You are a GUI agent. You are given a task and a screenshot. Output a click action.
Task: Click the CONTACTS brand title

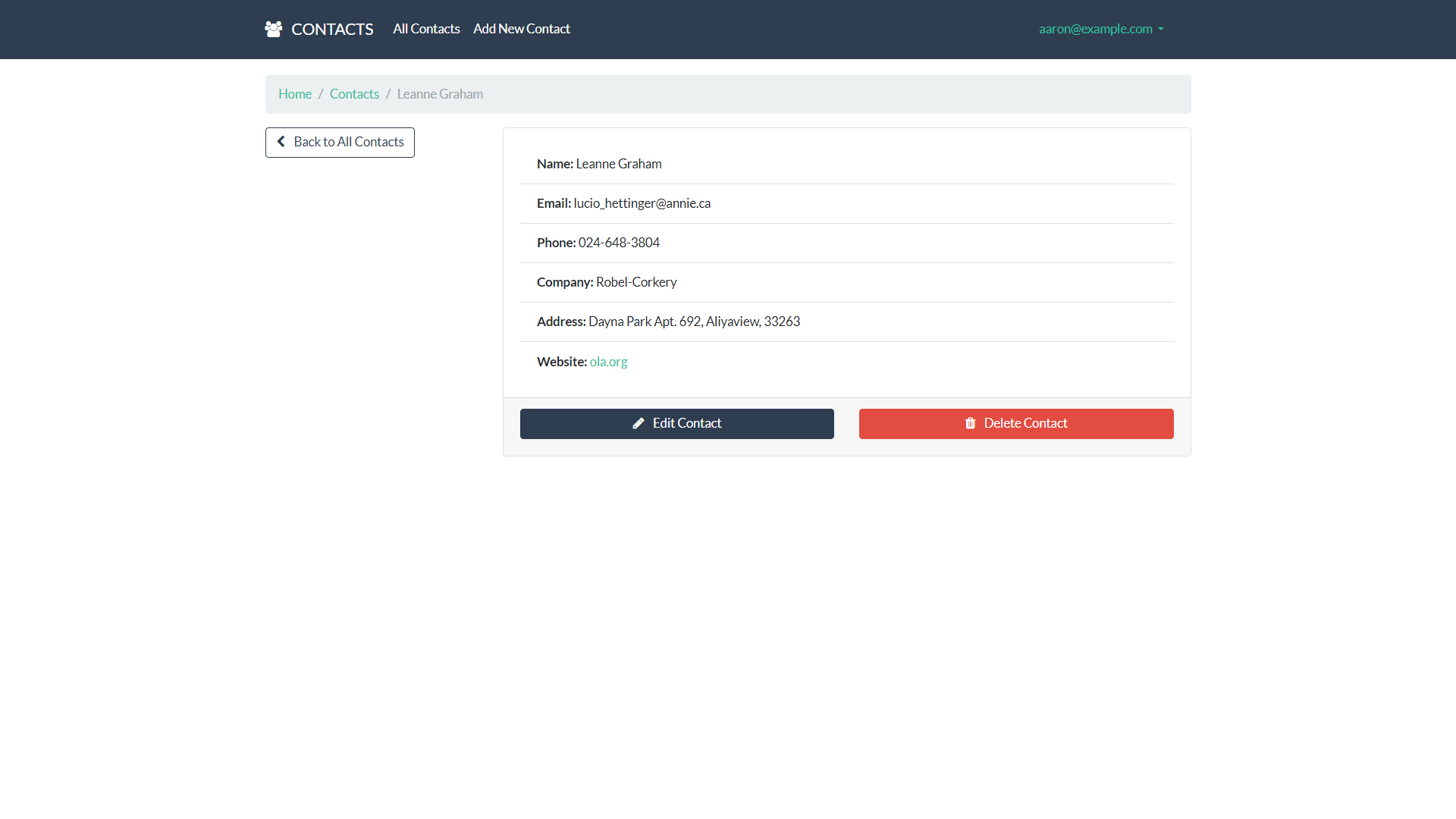(332, 30)
